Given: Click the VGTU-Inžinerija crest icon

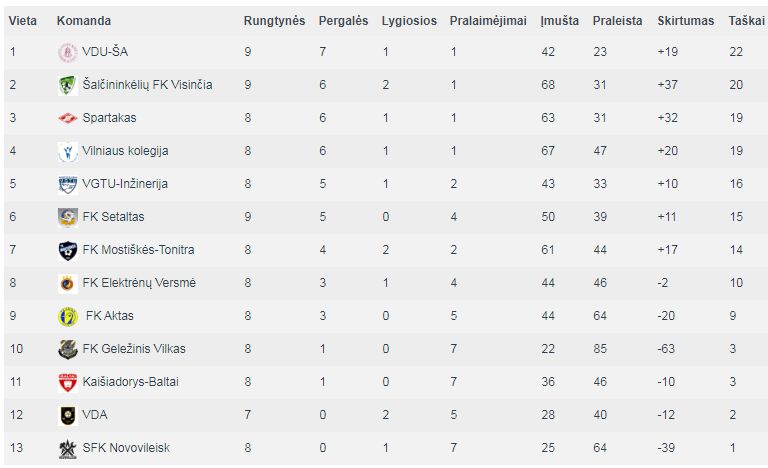Looking at the screenshot, I should [x=68, y=184].
